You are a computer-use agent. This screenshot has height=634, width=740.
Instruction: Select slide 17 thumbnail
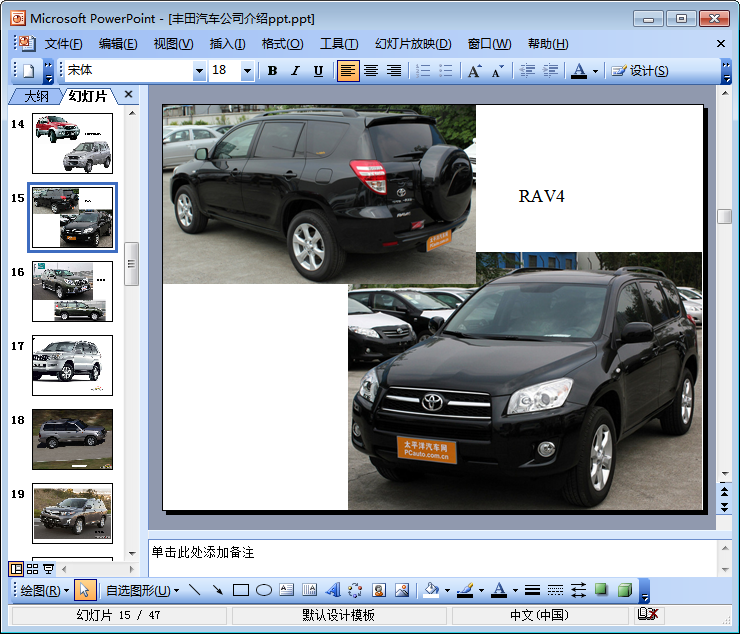[x=72, y=365]
